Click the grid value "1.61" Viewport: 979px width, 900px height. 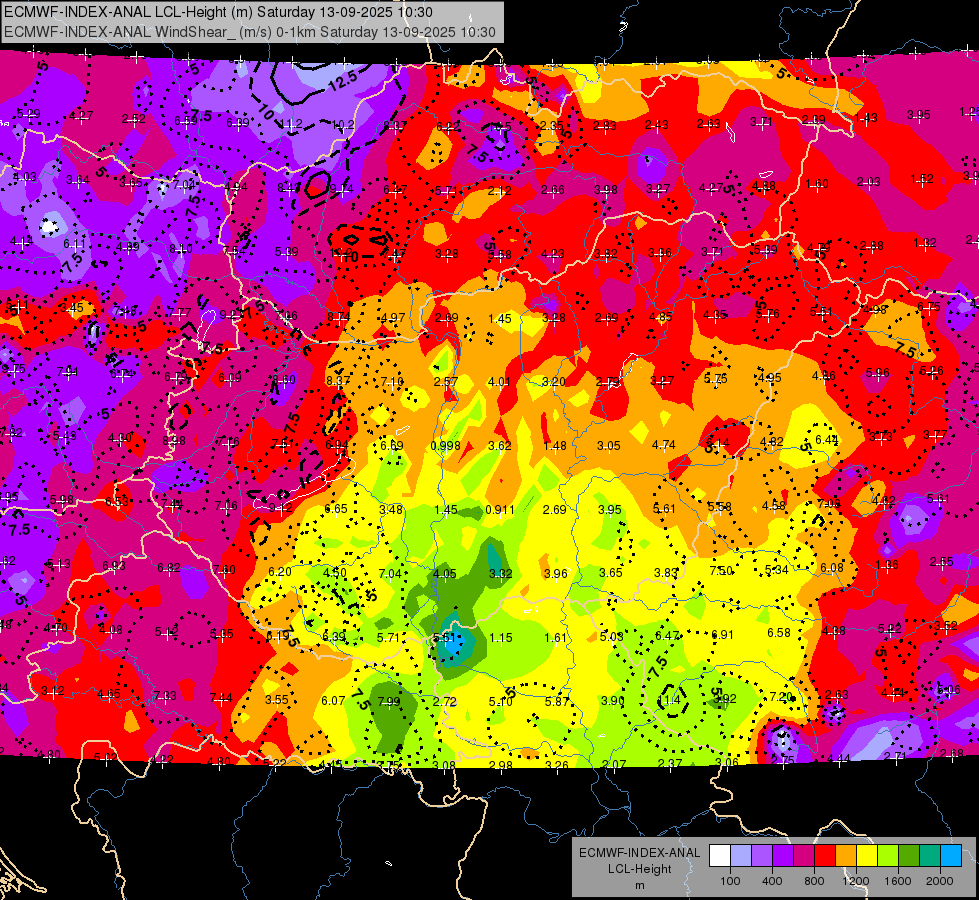[555, 638]
